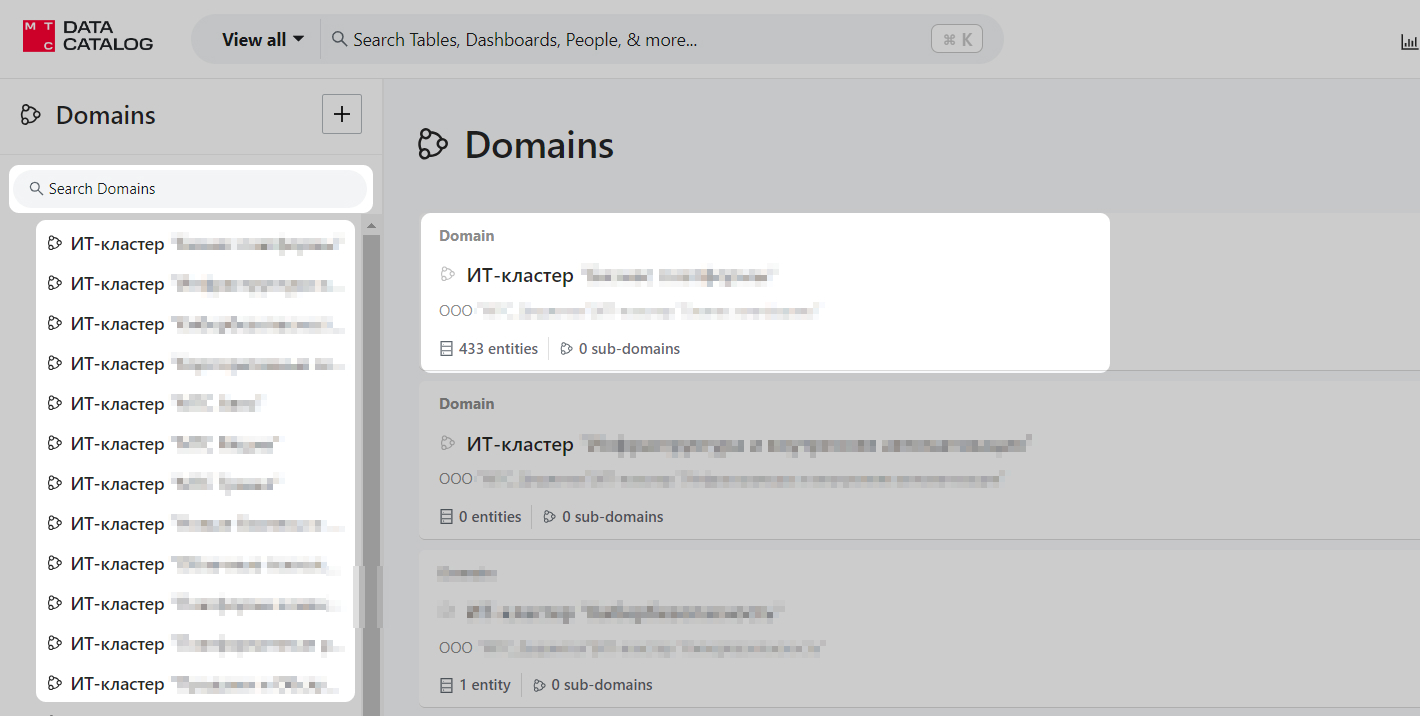Image resolution: width=1420 pixels, height=716 pixels.
Task: Click domain icon of fifth sidebar ИТ-кластер item
Action: click(55, 403)
